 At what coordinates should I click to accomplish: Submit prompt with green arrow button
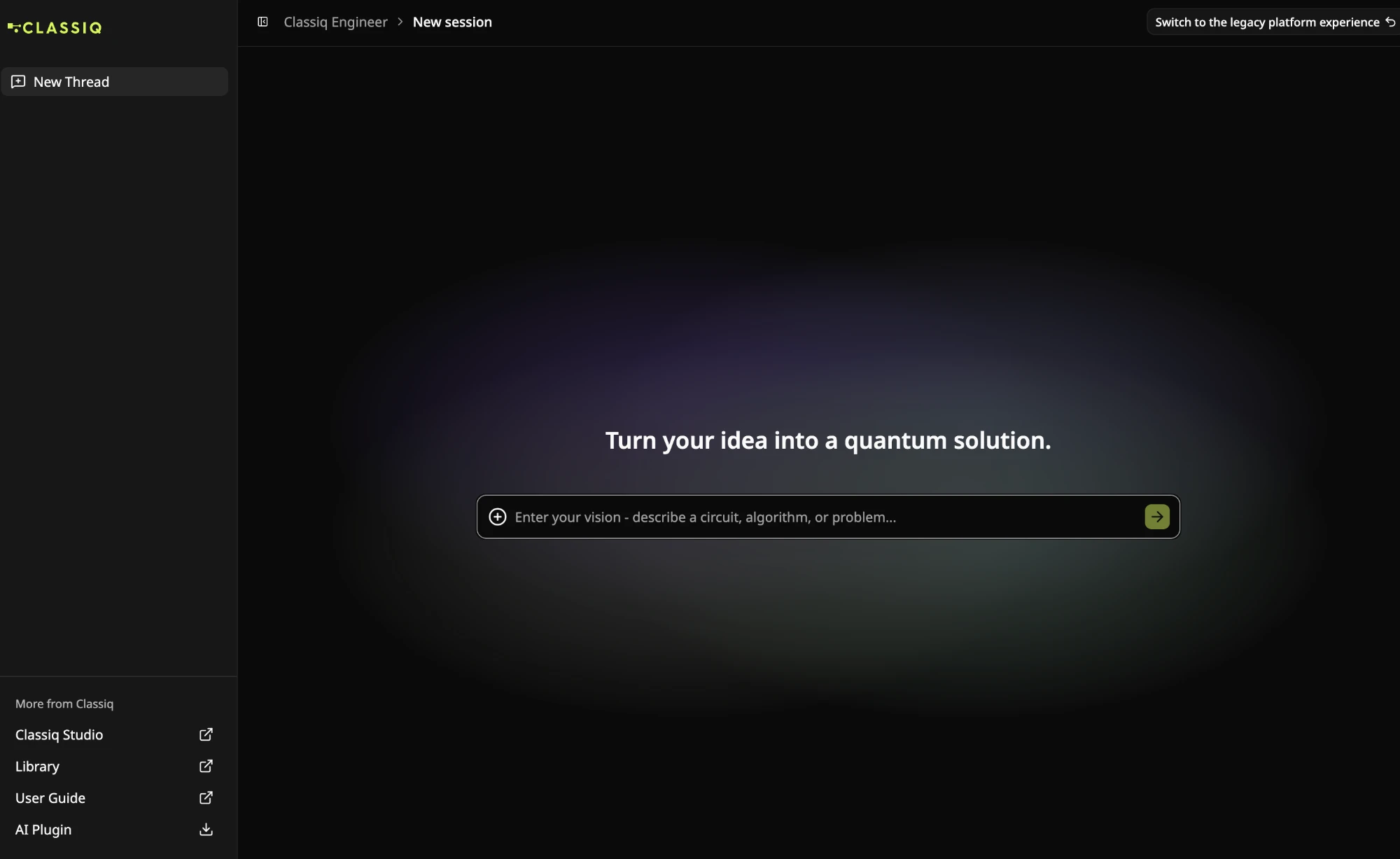tap(1157, 517)
